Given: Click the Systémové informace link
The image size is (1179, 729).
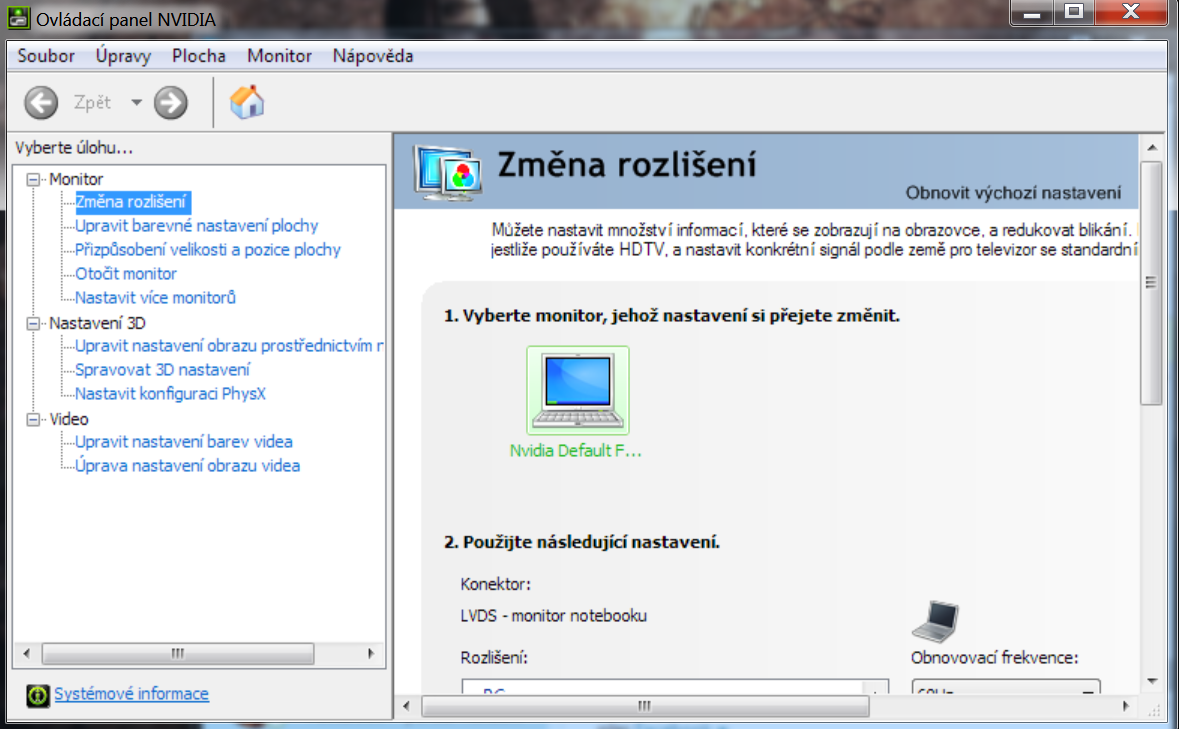Looking at the screenshot, I should pos(132,694).
